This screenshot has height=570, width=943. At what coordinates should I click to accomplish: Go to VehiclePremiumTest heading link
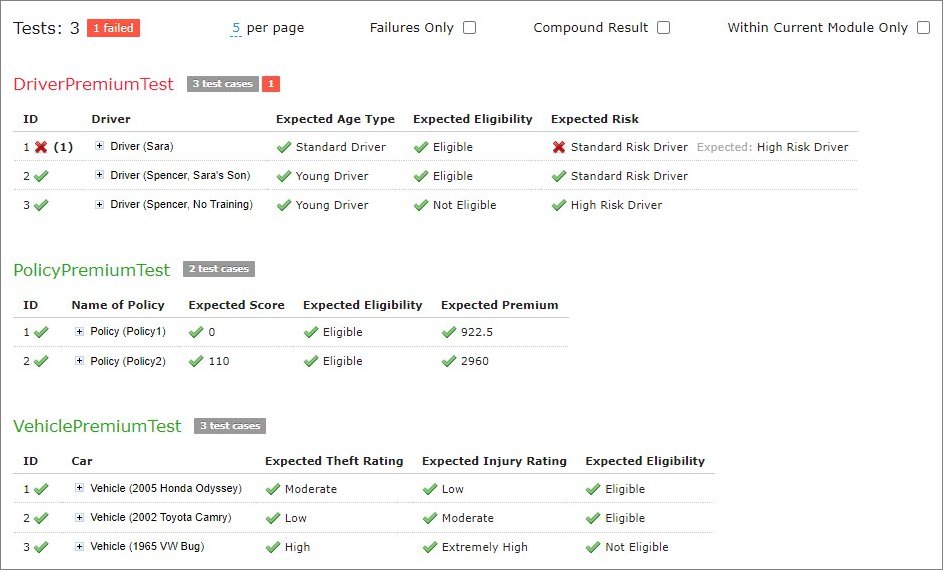tap(97, 426)
